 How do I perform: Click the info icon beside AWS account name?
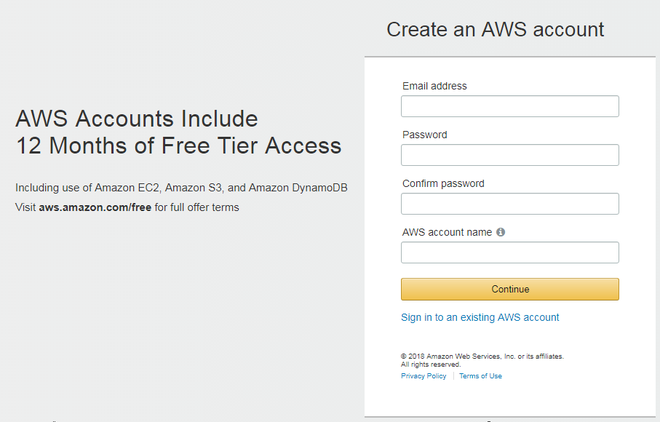[501, 232]
